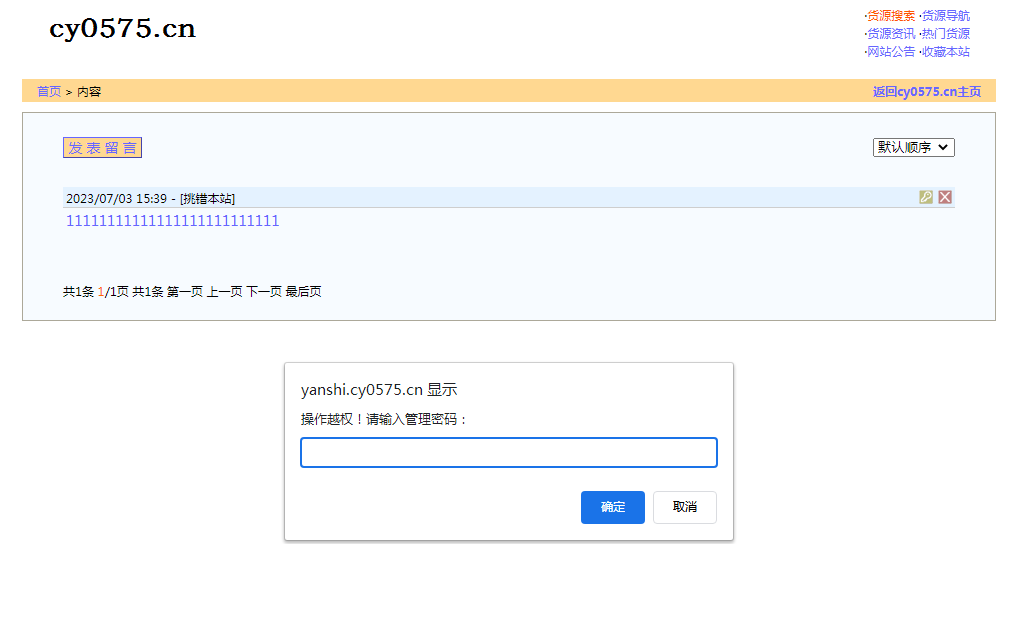
Task: Open the 网站公告 link
Action: click(891, 52)
